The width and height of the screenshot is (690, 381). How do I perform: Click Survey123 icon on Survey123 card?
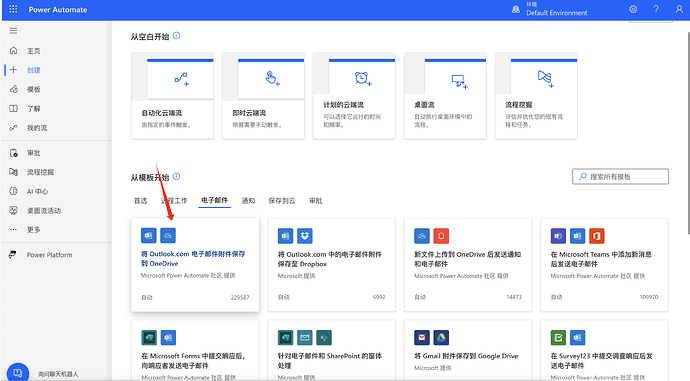(x=558, y=337)
